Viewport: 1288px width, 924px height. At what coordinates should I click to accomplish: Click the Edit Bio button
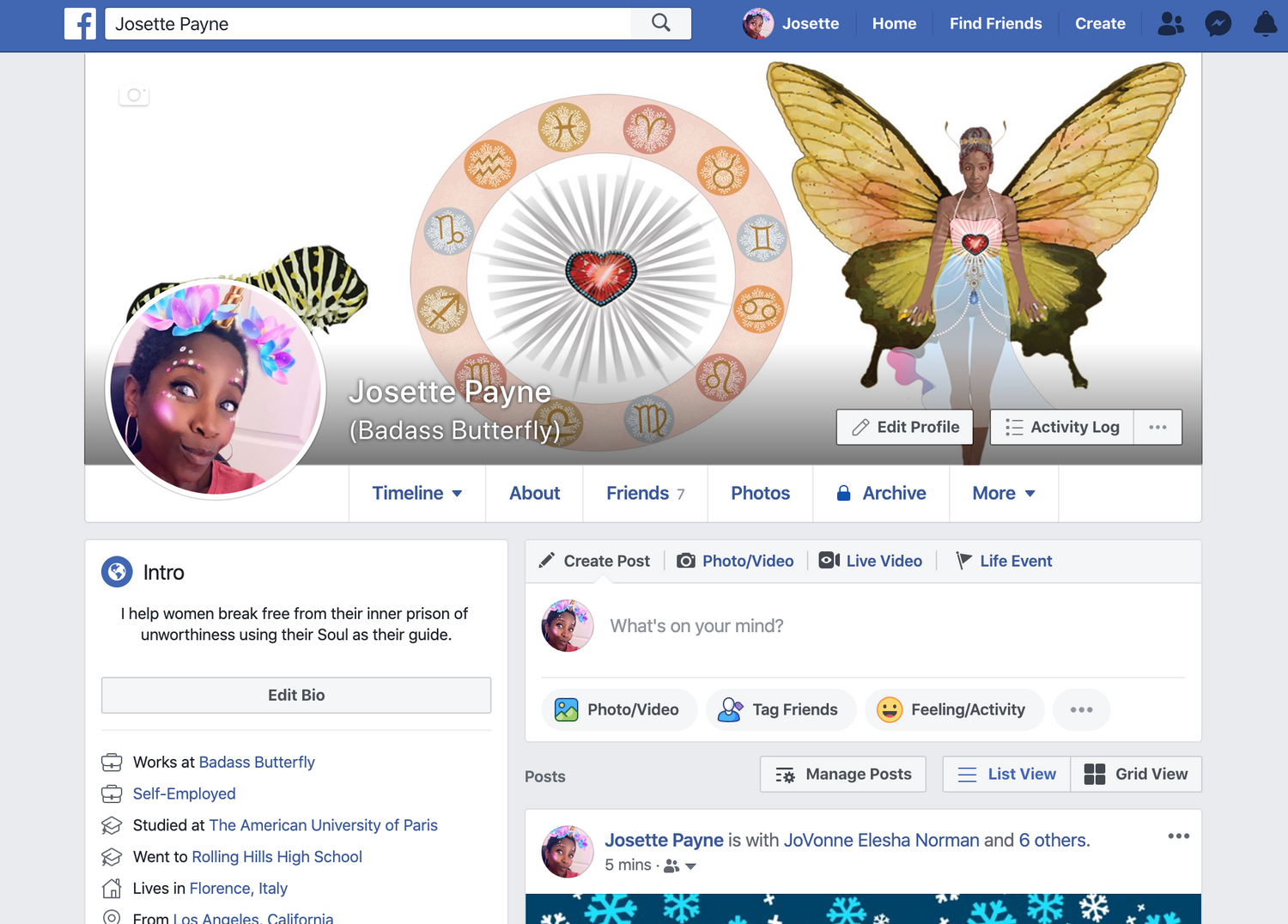pyautogui.click(x=296, y=696)
